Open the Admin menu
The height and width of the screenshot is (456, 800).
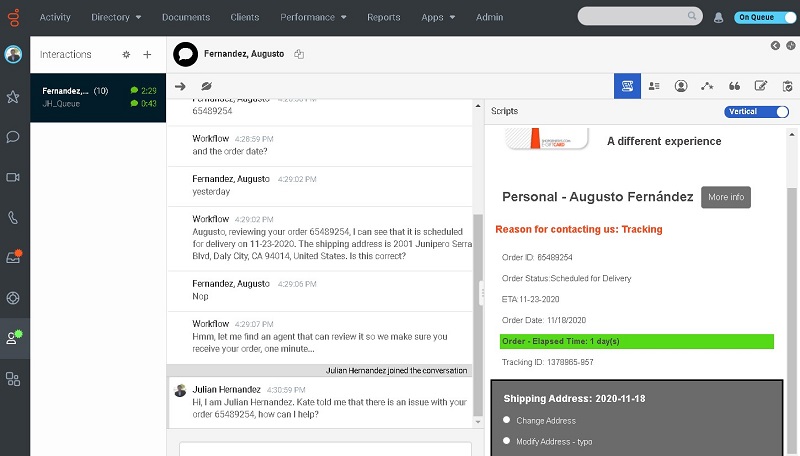[489, 17]
